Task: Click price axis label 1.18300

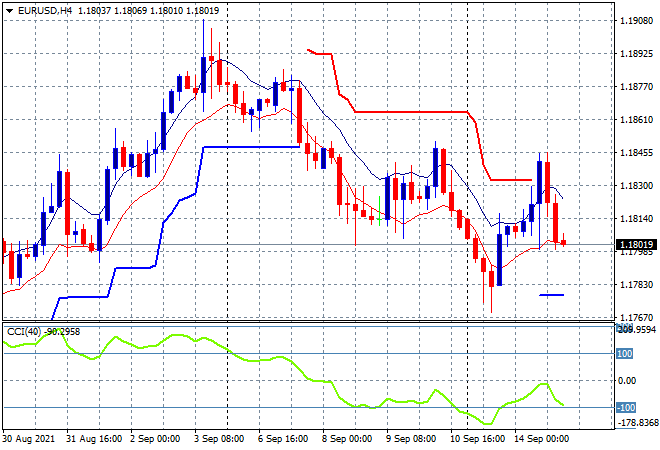Action: click(636, 186)
